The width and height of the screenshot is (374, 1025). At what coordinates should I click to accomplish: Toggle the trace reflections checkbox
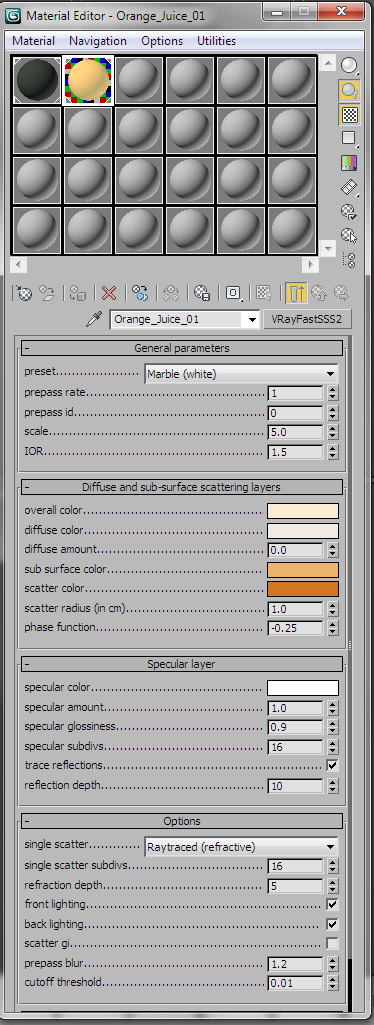pos(333,765)
